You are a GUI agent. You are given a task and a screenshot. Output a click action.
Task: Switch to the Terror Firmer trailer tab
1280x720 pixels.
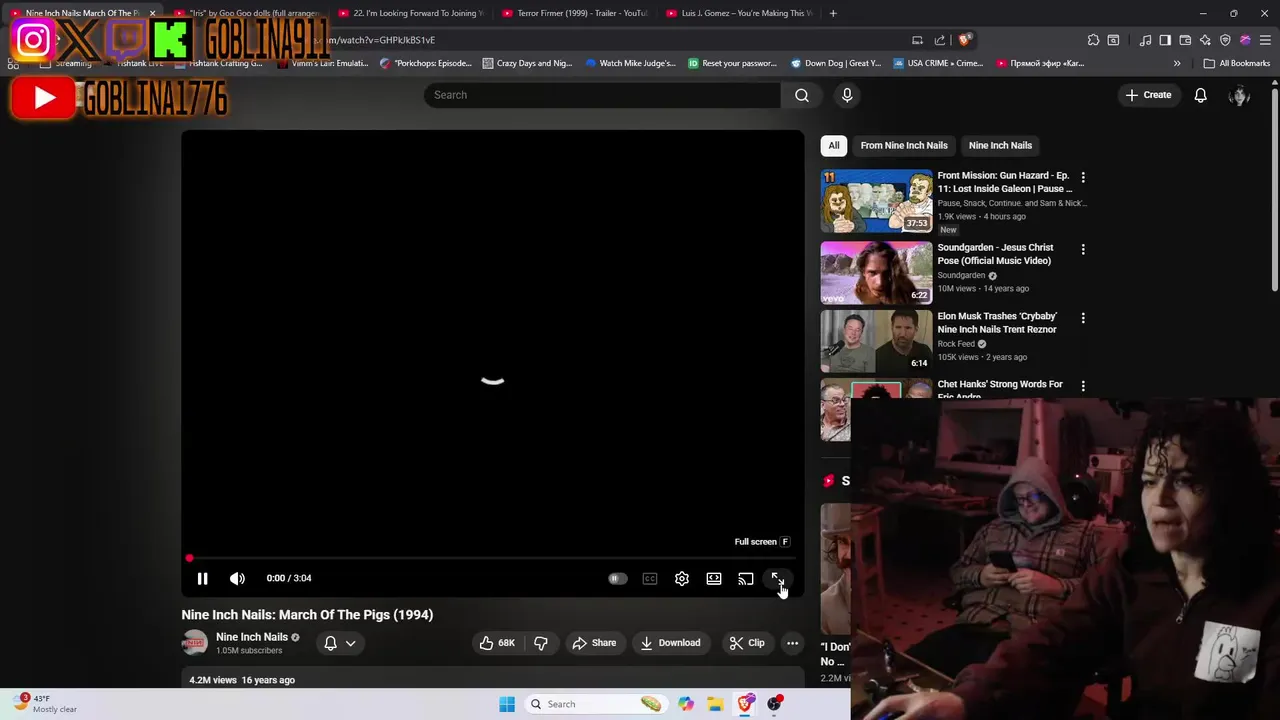click(575, 13)
